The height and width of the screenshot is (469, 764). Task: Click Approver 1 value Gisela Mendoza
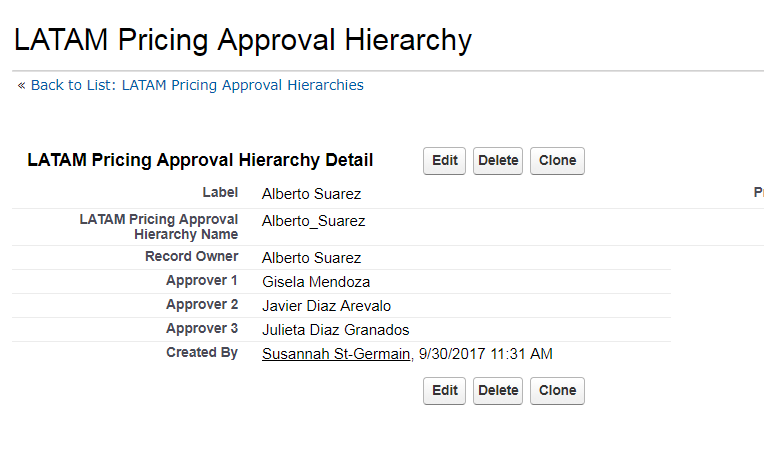(x=316, y=282)
